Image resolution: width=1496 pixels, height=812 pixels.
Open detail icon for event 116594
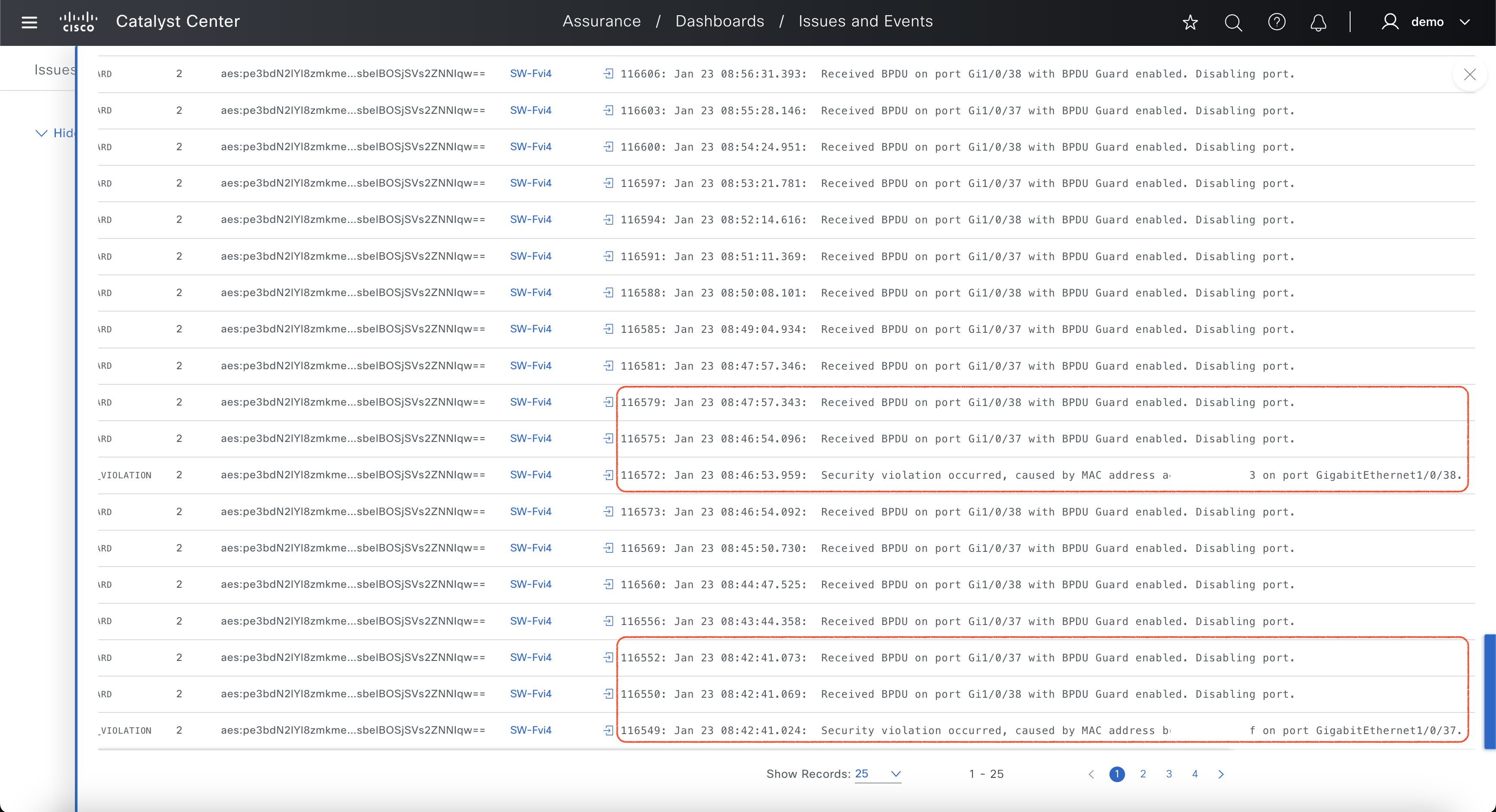[x=608, y=219]
